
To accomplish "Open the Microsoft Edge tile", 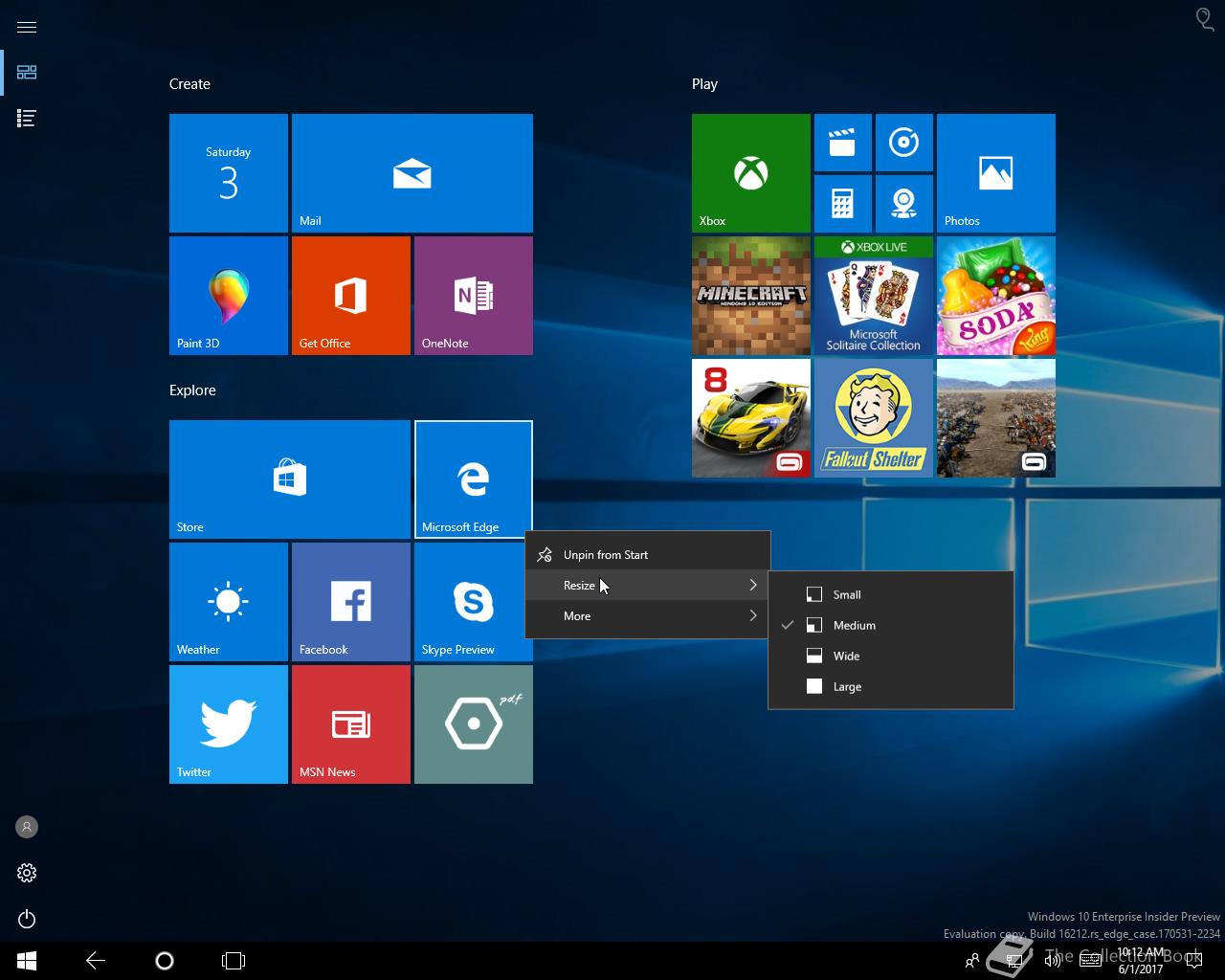I will pos(474,479).
